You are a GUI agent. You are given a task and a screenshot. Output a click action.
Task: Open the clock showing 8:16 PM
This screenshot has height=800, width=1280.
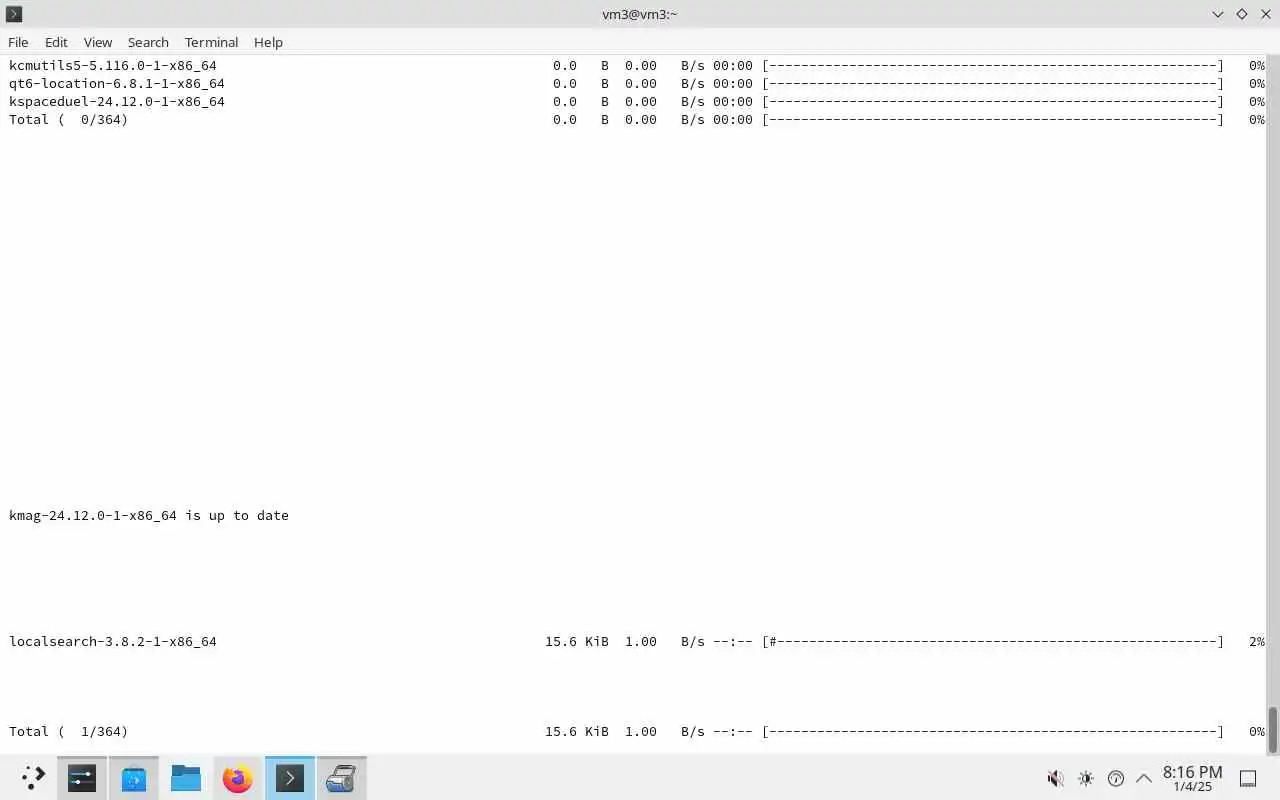(x=1192, y=778)
